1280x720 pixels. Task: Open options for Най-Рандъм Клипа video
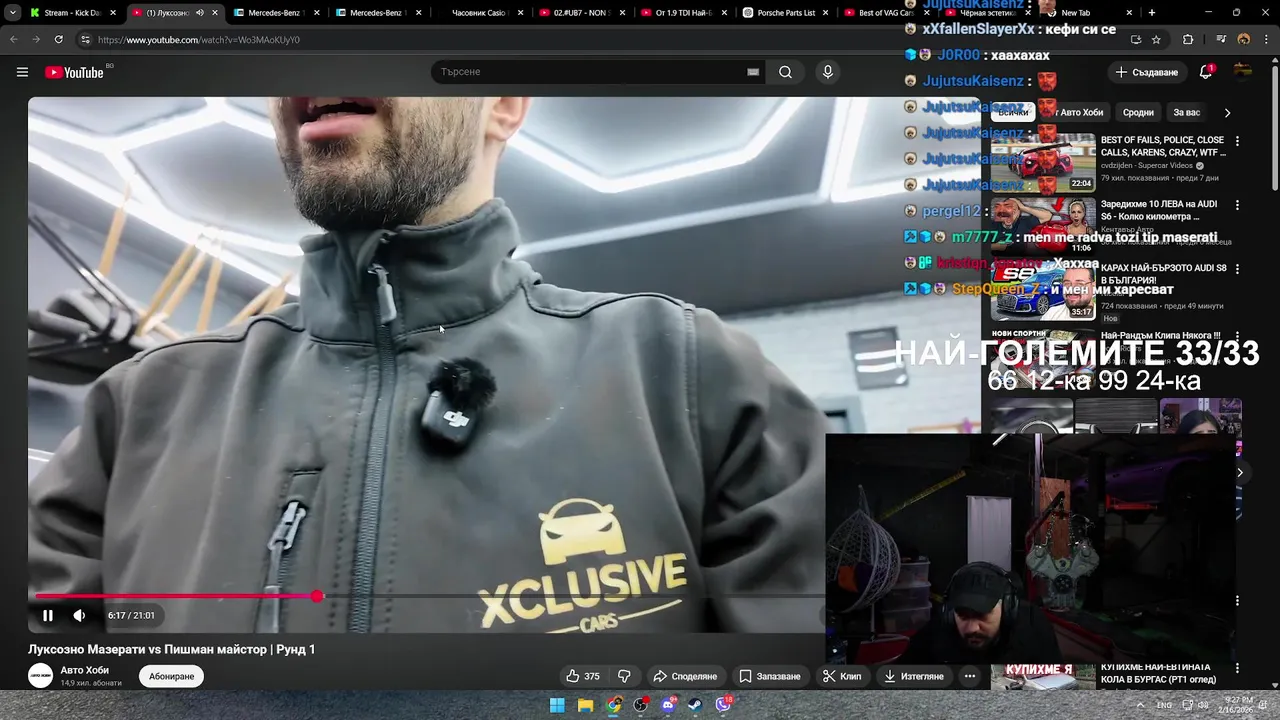(1237, 336)
